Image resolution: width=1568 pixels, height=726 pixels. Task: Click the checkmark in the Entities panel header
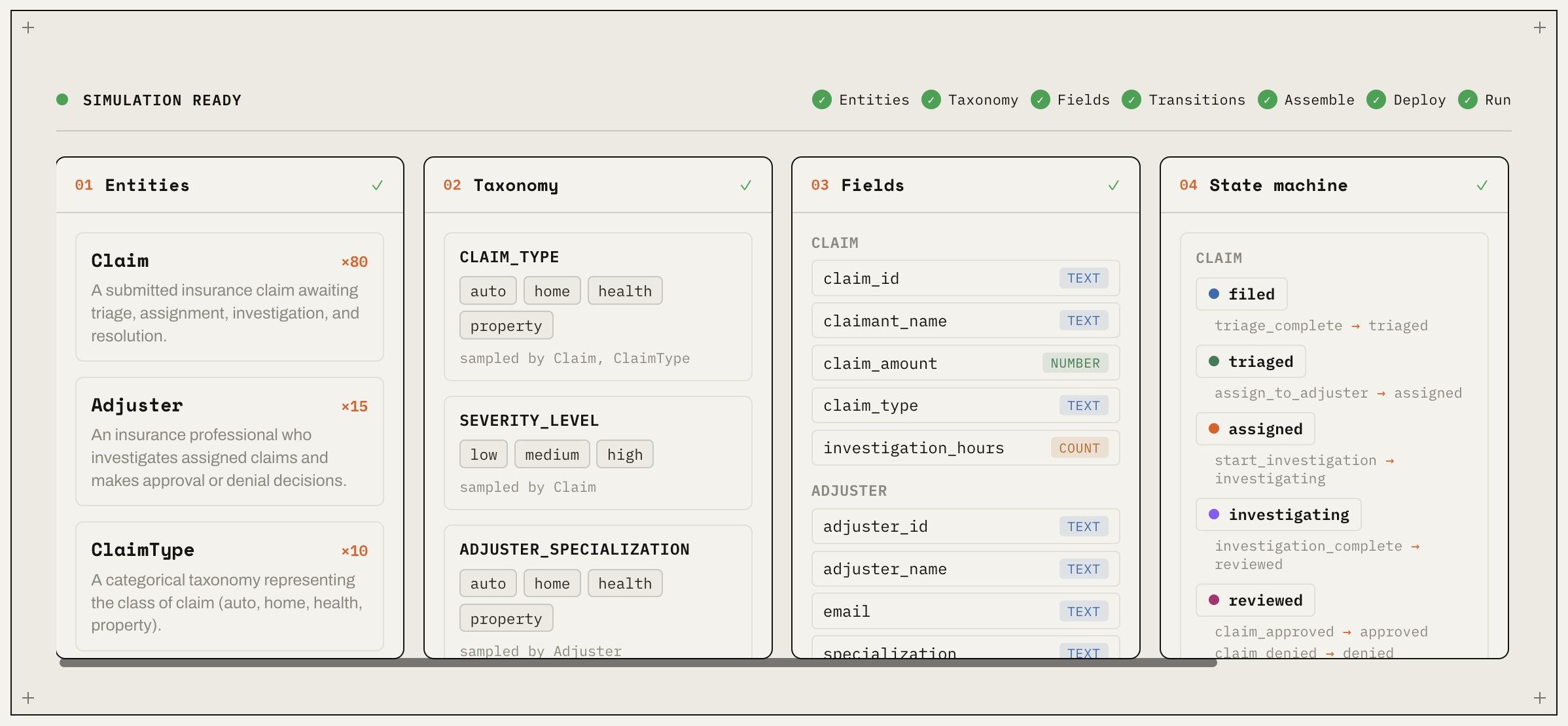[x=378, y=186]
